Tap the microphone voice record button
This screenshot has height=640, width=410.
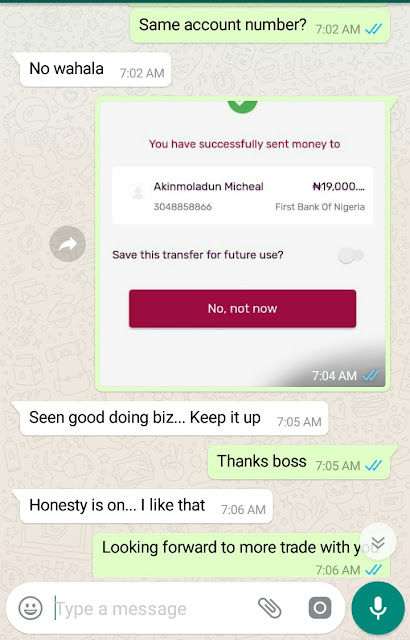[378, 608]
